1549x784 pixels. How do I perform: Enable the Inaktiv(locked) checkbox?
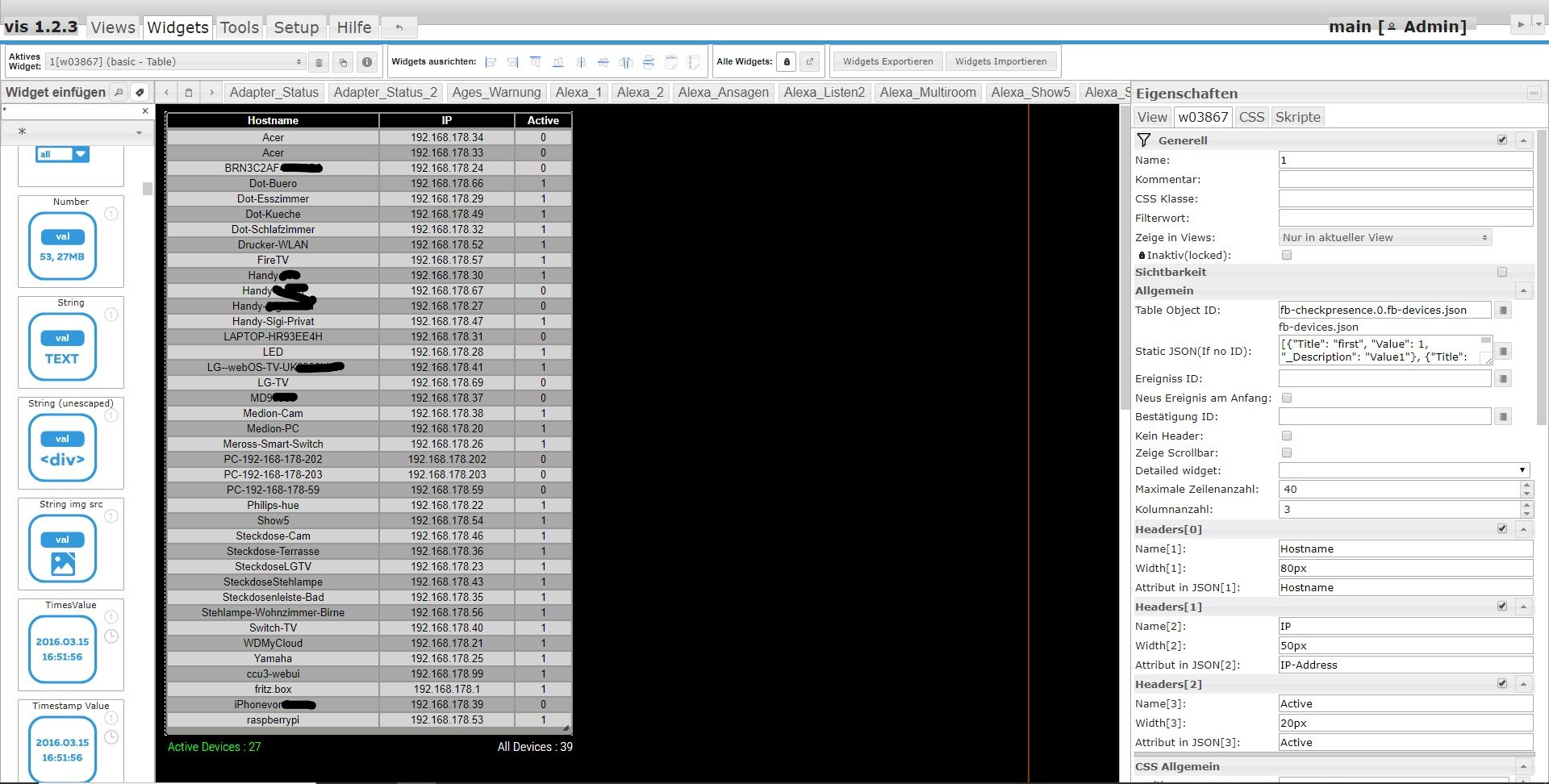pyautogui.click(x=1287, y=256)
